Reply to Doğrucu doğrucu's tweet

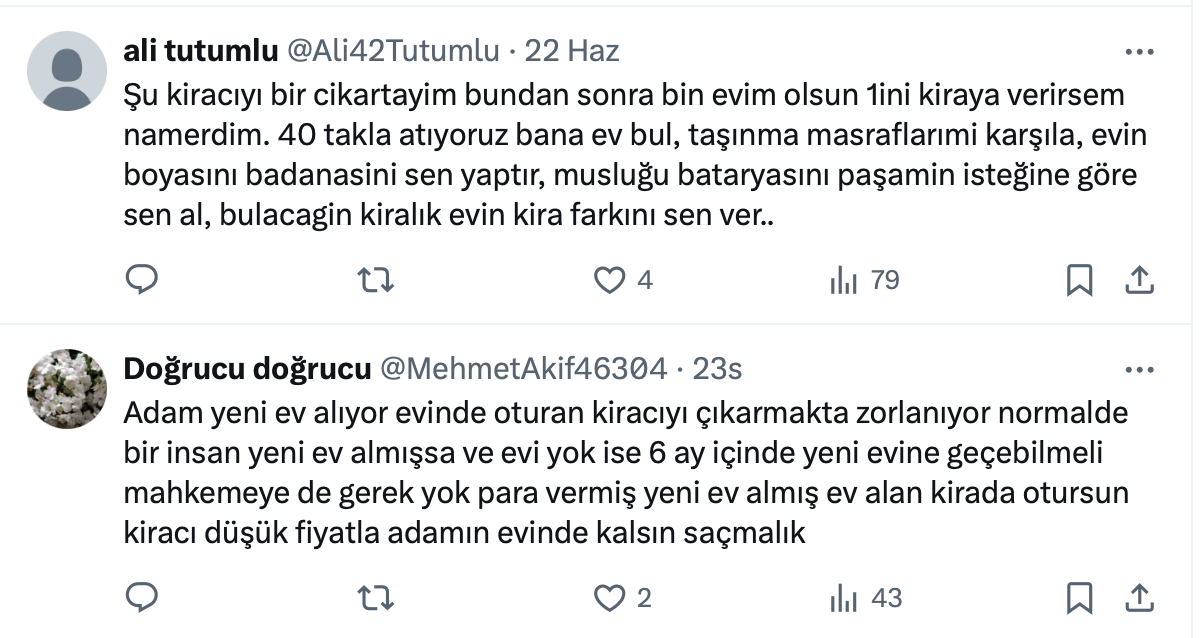coord(142,598)
